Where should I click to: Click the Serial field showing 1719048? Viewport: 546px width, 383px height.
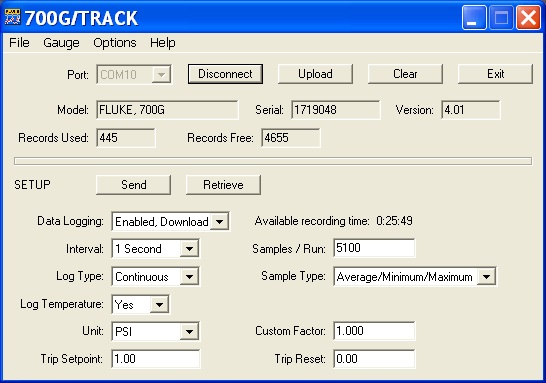point(336,110)
